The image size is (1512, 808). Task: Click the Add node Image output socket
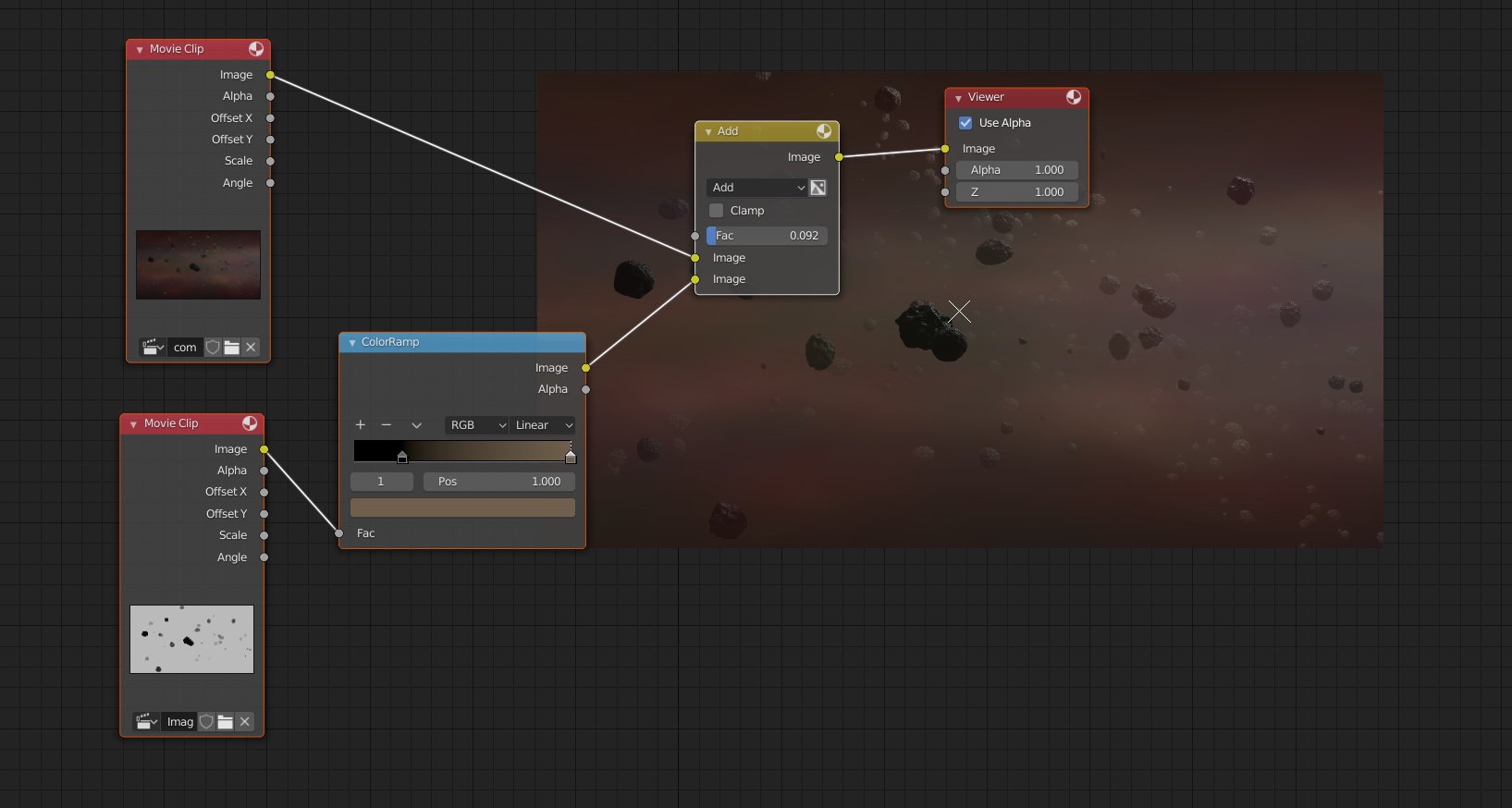point(839,157)
